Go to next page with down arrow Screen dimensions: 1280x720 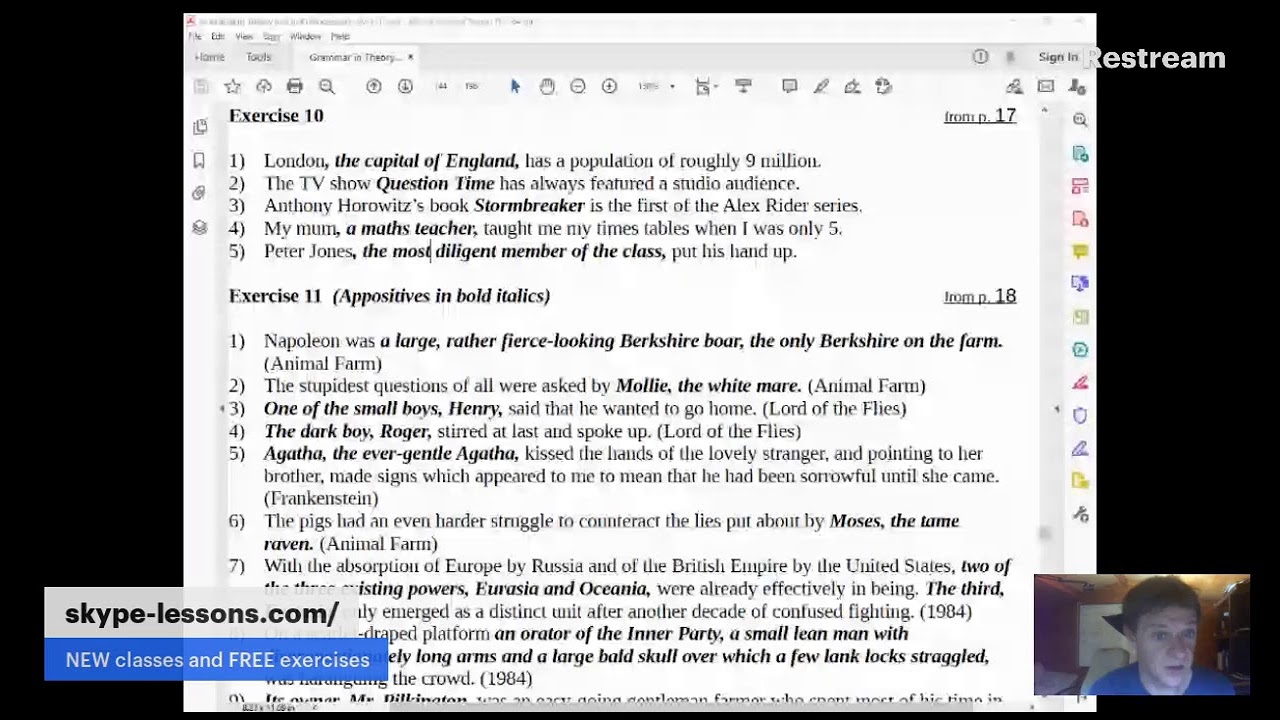click(405, 87)
